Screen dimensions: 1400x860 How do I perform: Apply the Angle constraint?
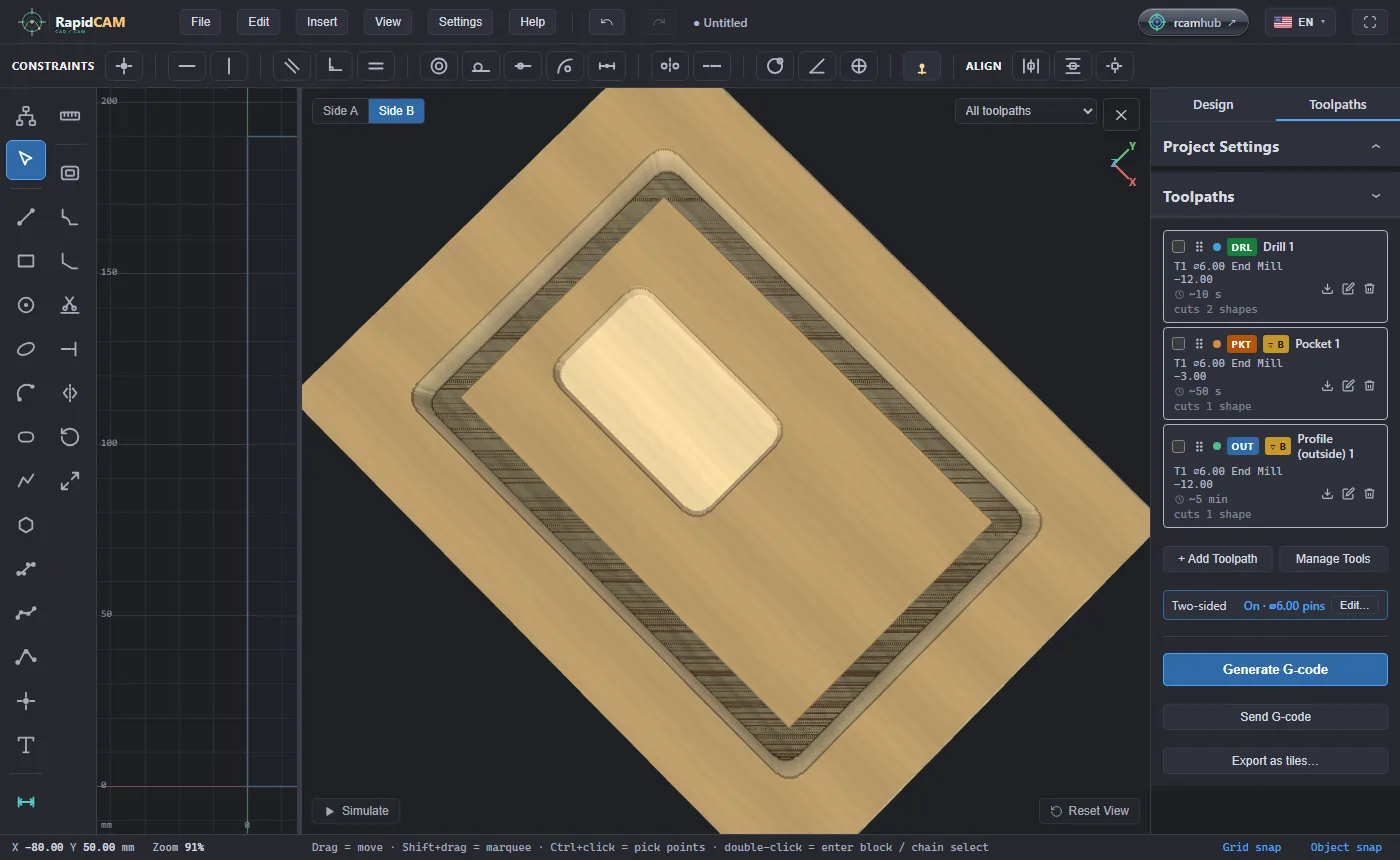click(x=817, y=66)
